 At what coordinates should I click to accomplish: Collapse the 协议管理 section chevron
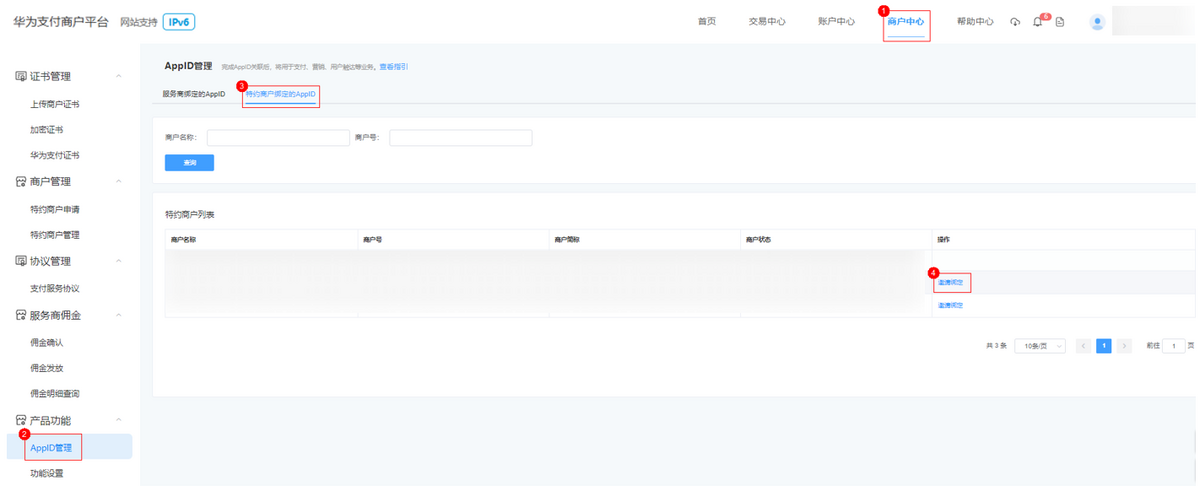pyautogui.click(x=119, y=261)
